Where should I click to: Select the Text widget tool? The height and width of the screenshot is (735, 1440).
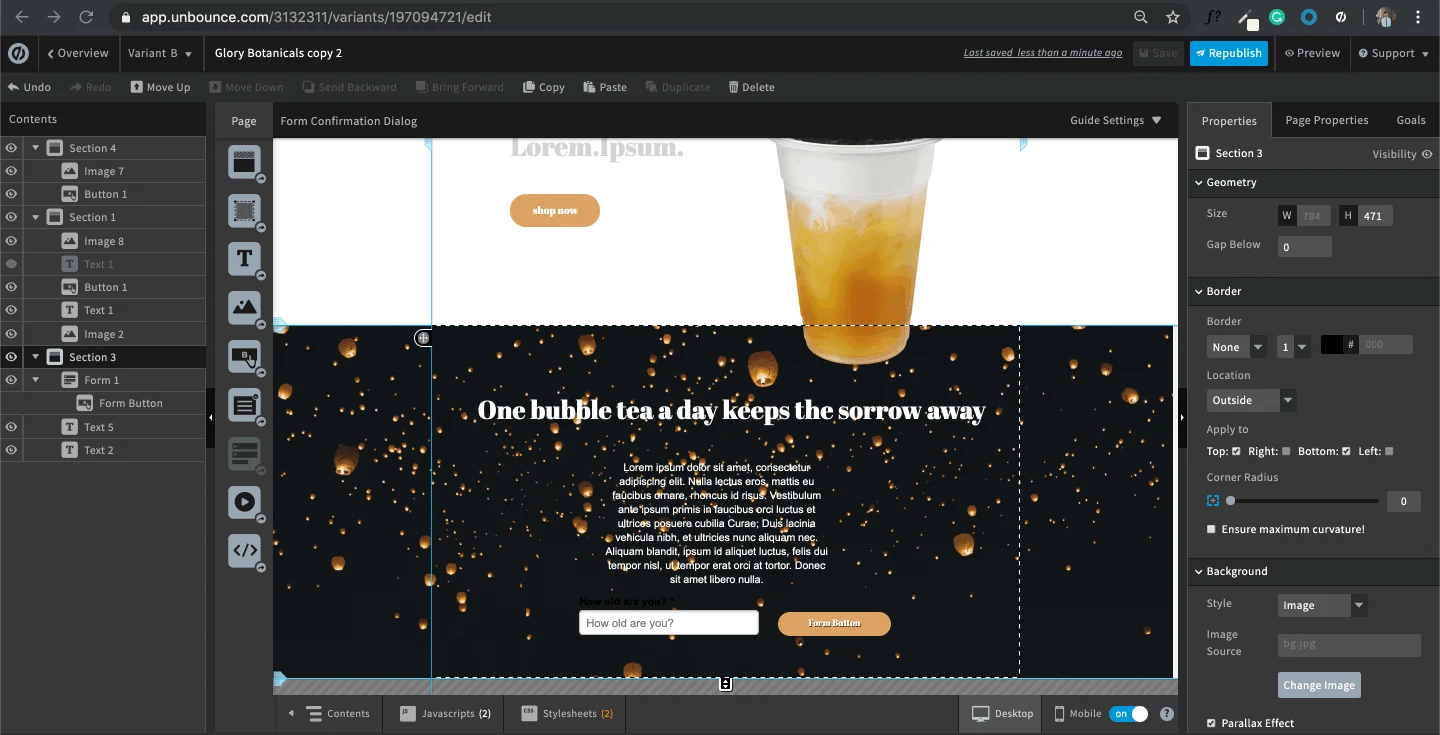[x=244, y=258]
